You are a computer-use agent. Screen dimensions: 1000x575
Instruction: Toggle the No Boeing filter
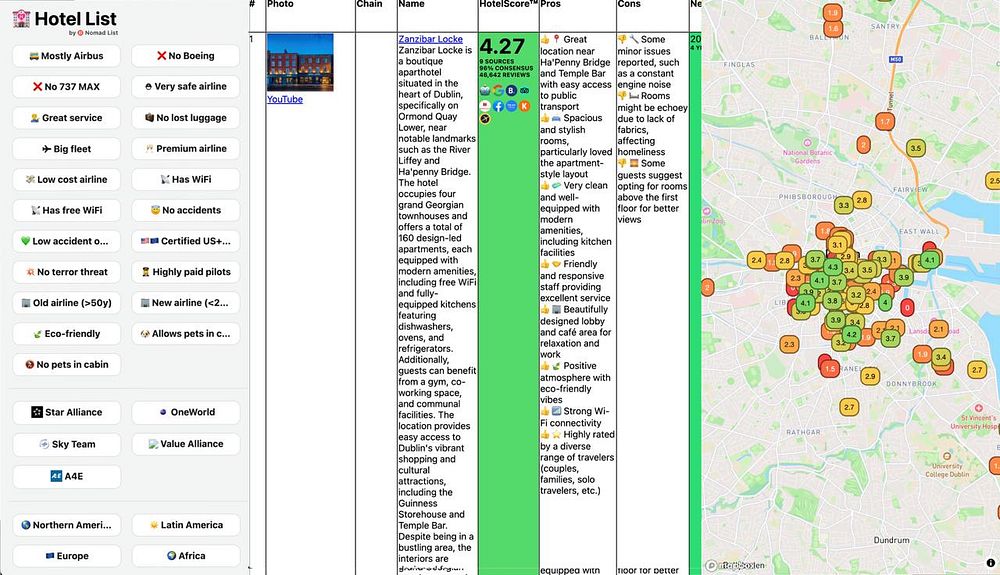(x=186, y=55)
